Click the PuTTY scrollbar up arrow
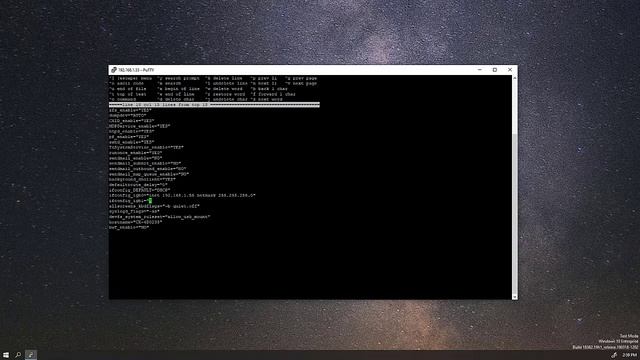This screenshot has height=360, width=640. pyautogui.click(x=514, y=78)
